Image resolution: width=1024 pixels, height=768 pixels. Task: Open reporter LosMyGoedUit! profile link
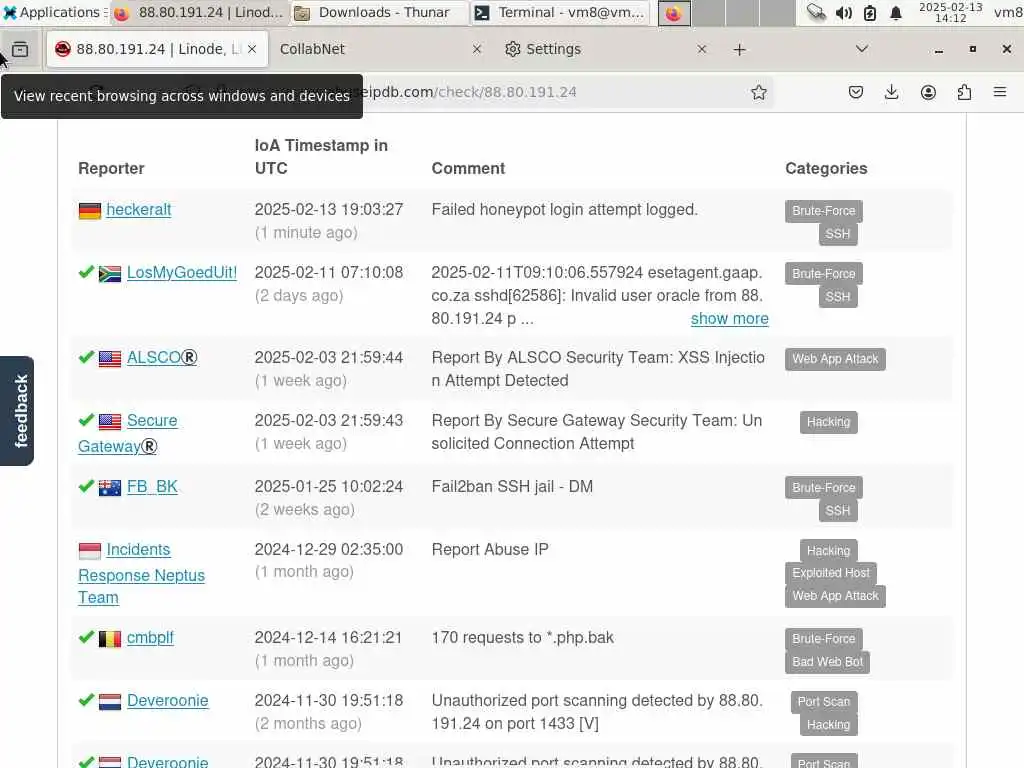[182, 272]
